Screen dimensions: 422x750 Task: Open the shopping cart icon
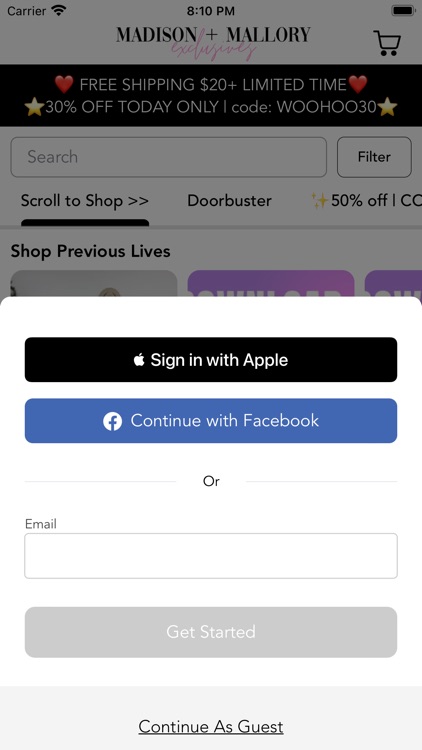click(x=387, y=43)
